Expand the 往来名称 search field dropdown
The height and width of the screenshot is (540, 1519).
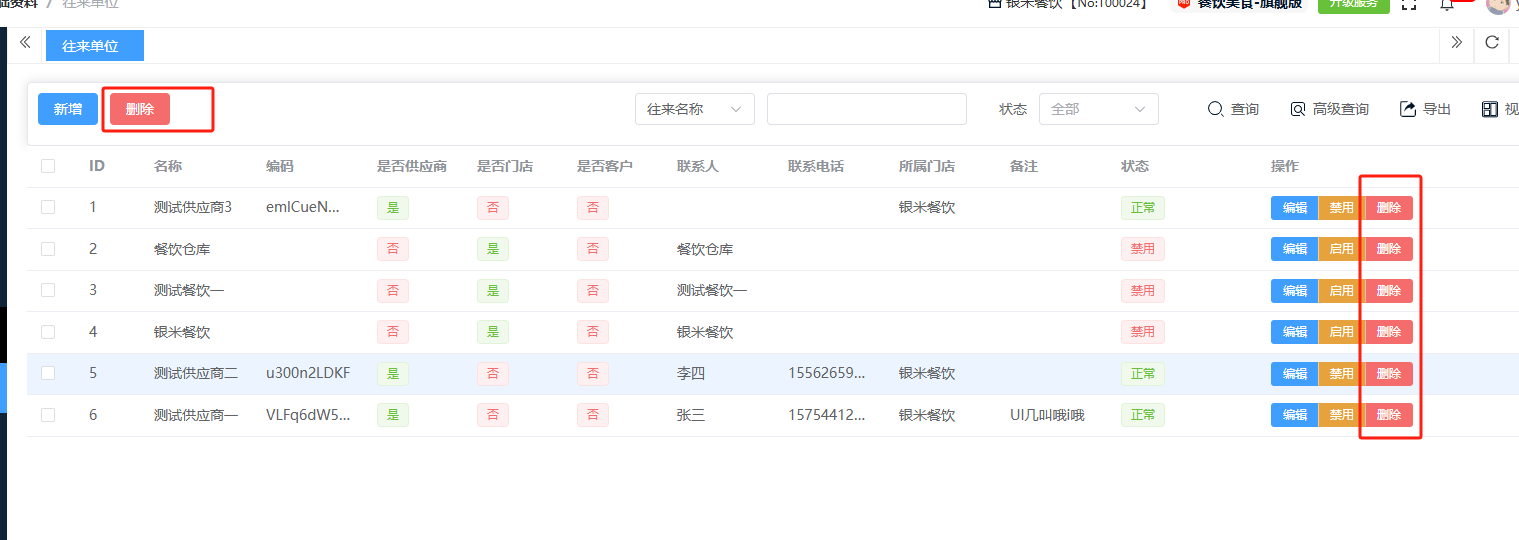tap(694, 109)
